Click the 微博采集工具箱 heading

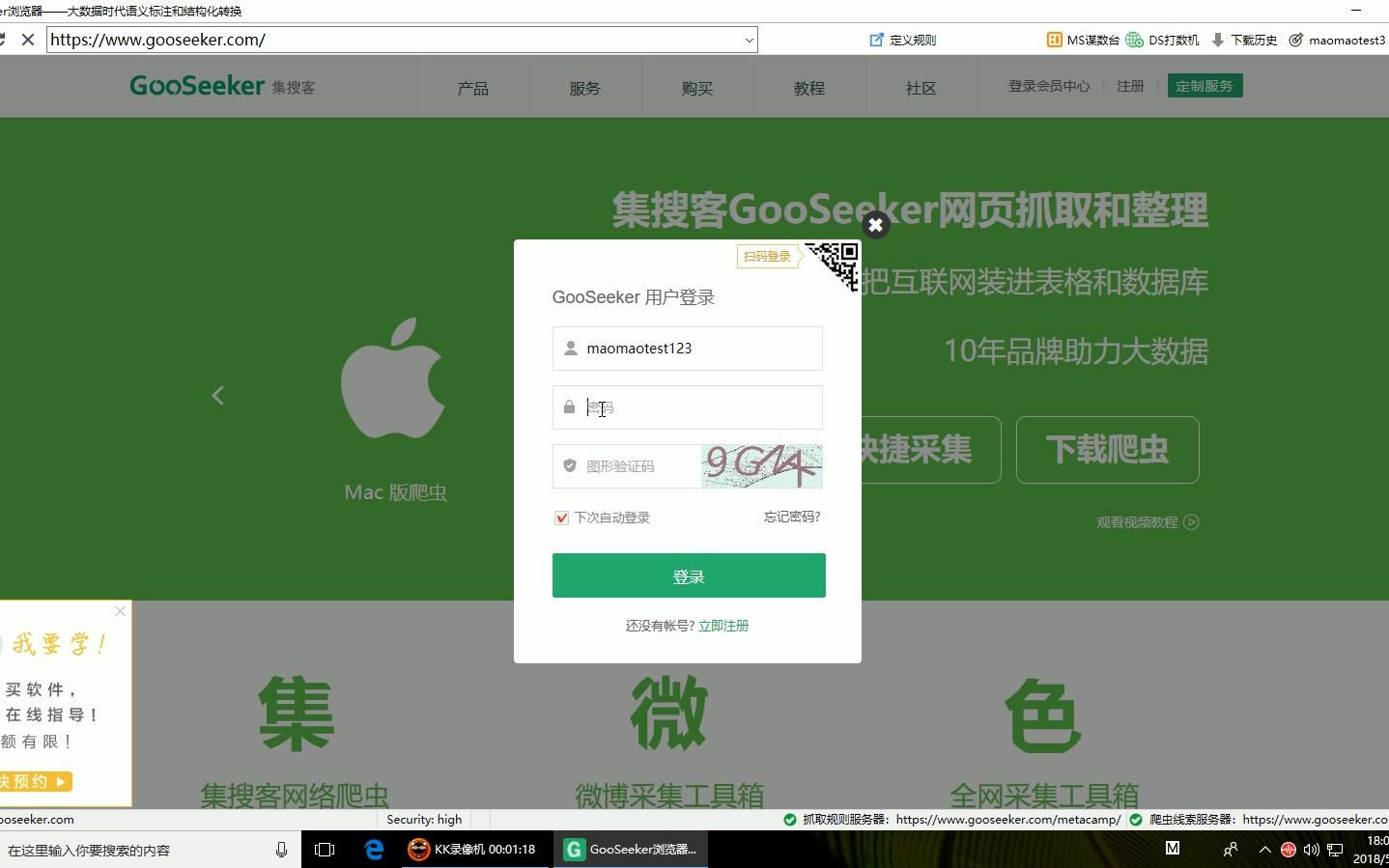point(669,796)
